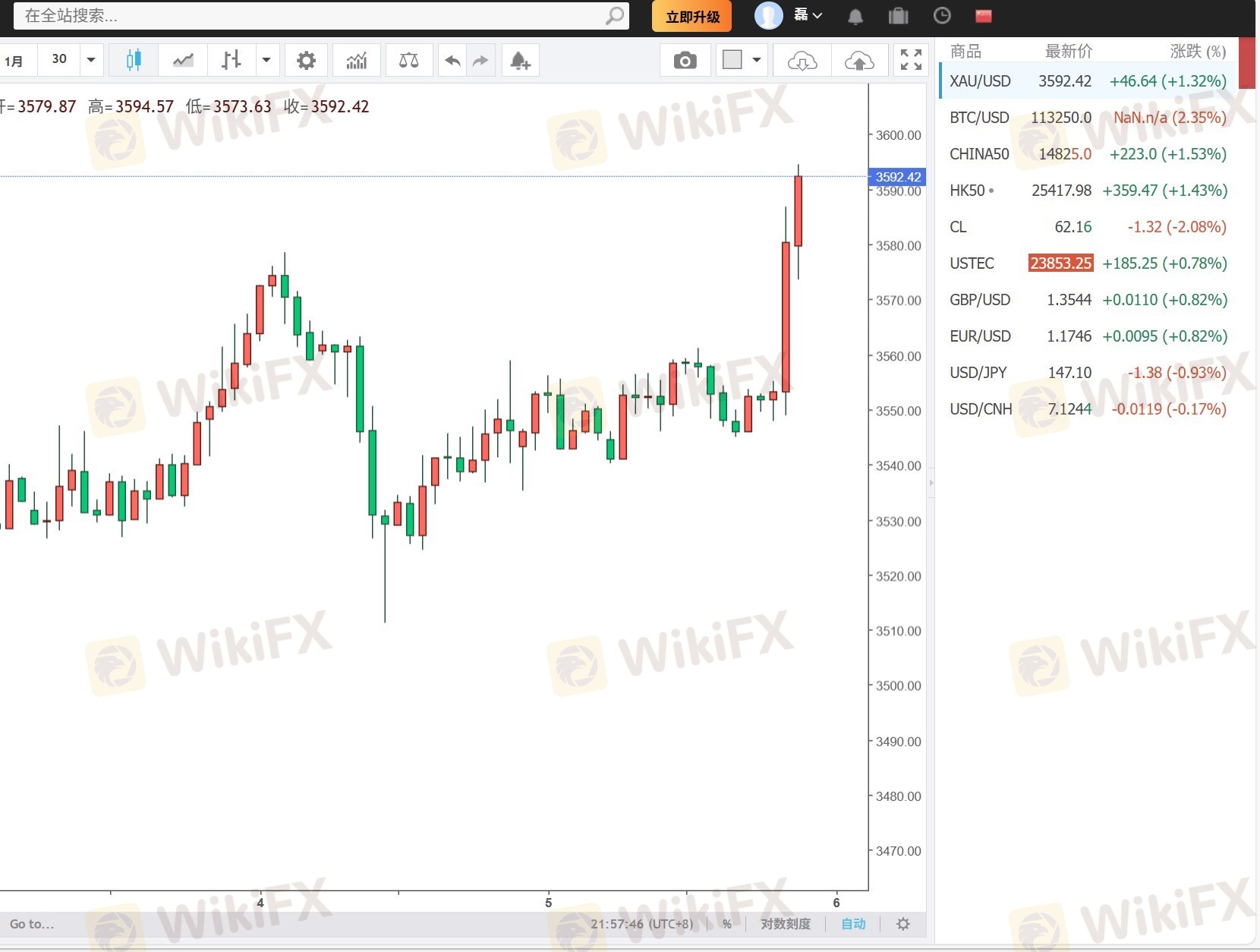Select USD/CNH row in watchlist
The image size is (1260, 952).
pyautogui.click(x=1088, y=409)
